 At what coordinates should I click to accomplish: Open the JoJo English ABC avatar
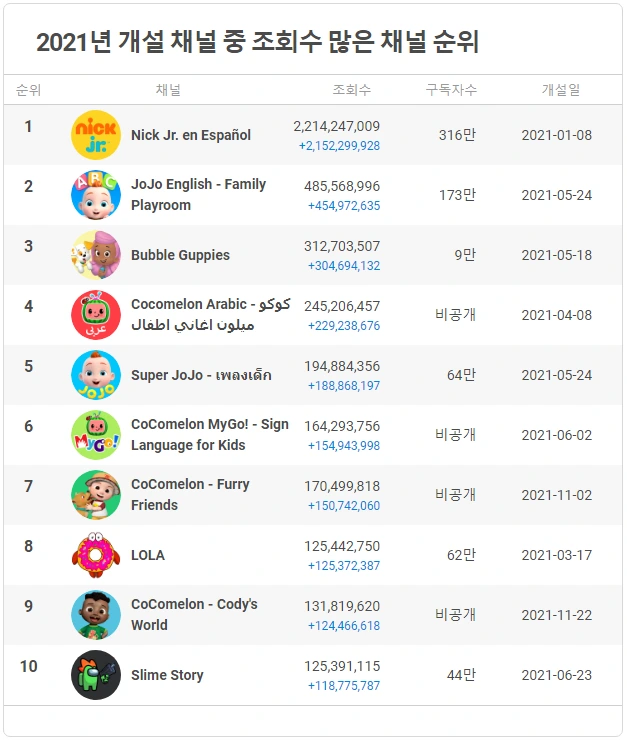click(x=96, y=195)
